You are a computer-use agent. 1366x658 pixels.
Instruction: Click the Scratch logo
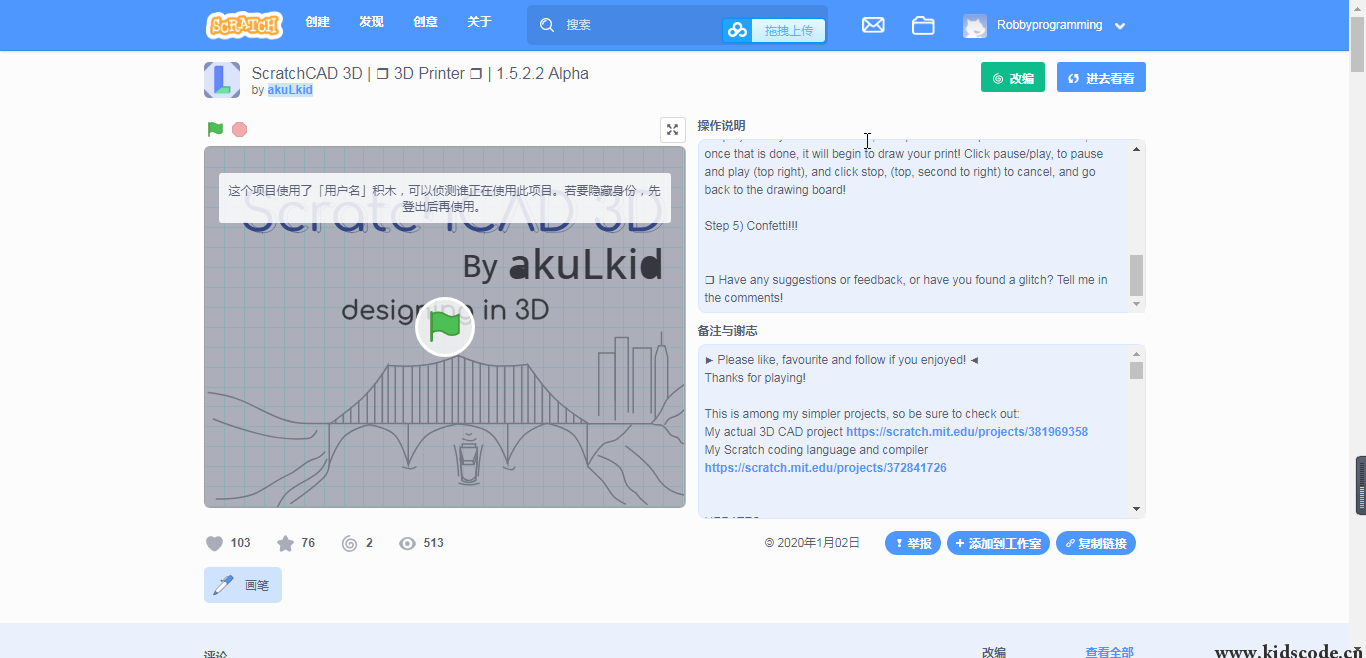click(244, 24)
